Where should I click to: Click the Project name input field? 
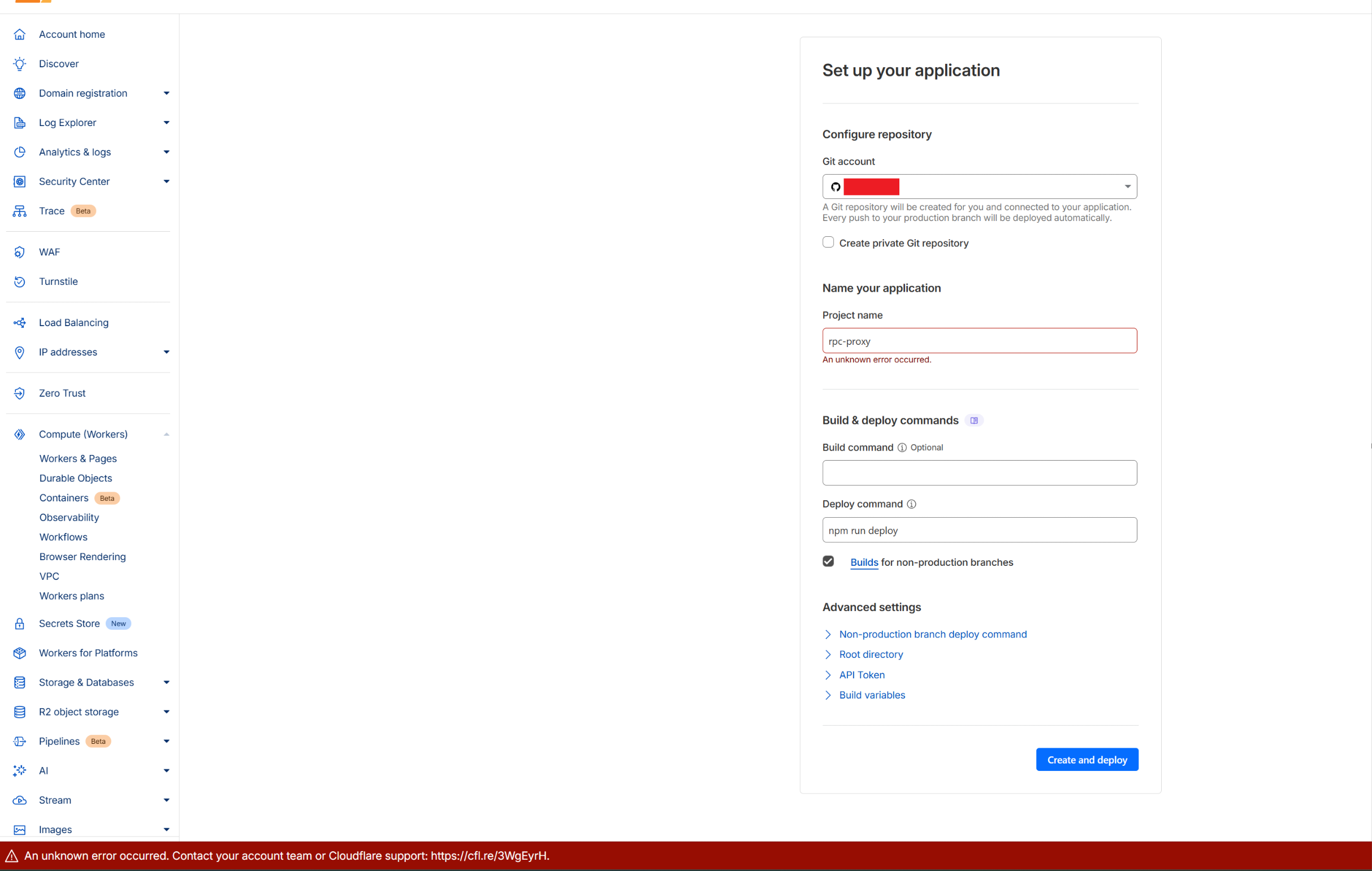click(x=980, y=341)
